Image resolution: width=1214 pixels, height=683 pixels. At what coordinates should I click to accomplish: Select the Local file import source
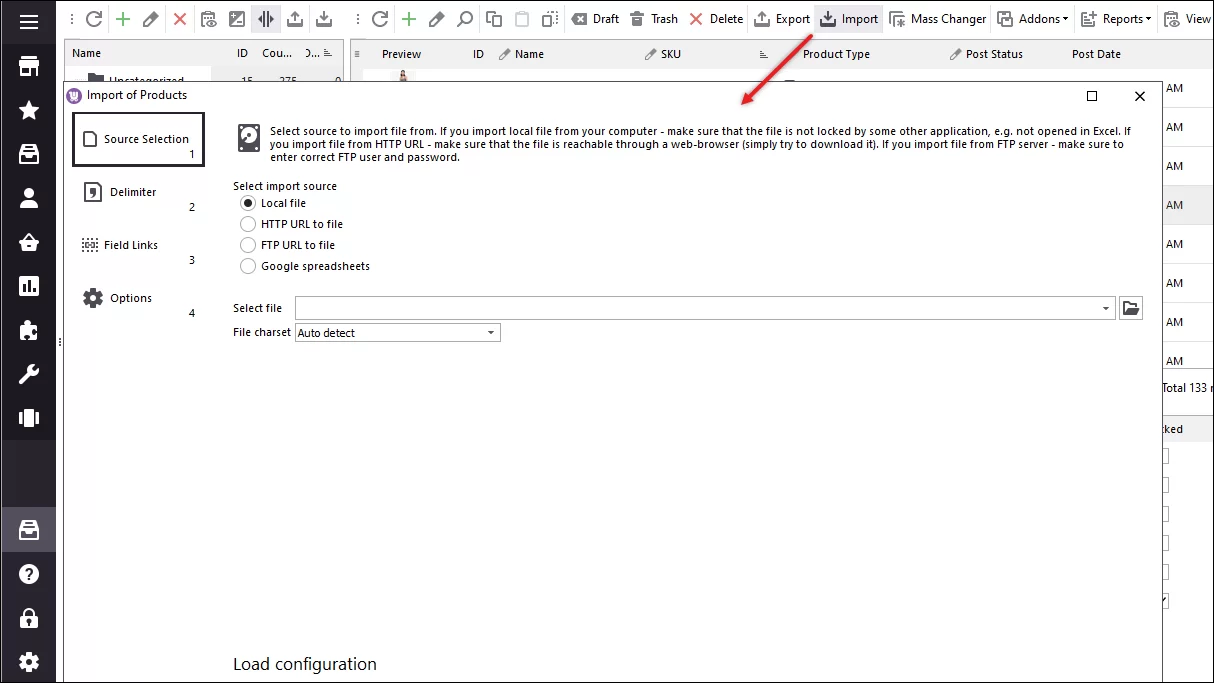coord(248,203)
